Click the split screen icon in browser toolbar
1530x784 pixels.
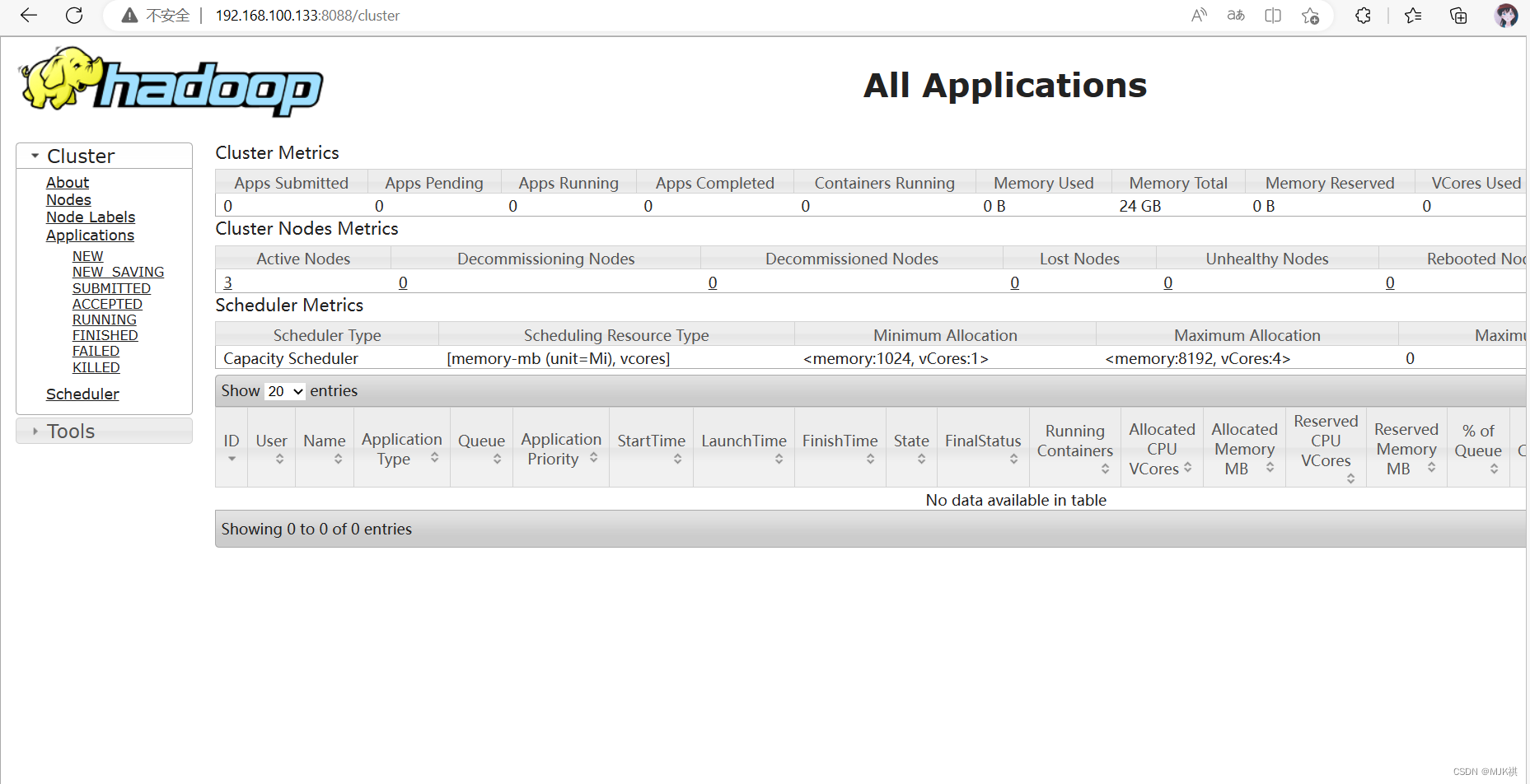click(x=1272, y=15)
